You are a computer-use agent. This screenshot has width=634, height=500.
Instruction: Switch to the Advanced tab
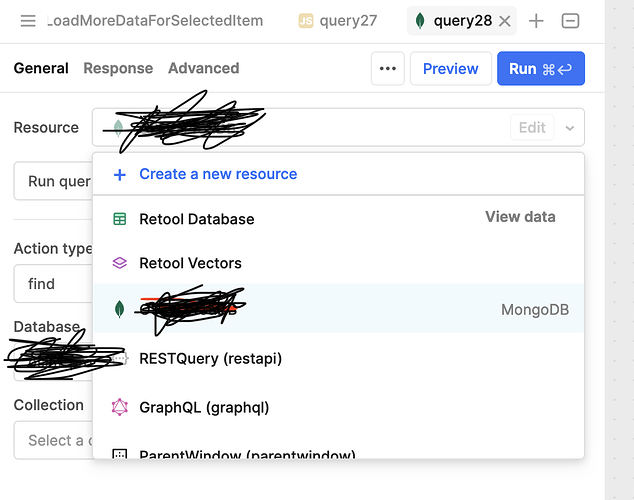point(204,68)
